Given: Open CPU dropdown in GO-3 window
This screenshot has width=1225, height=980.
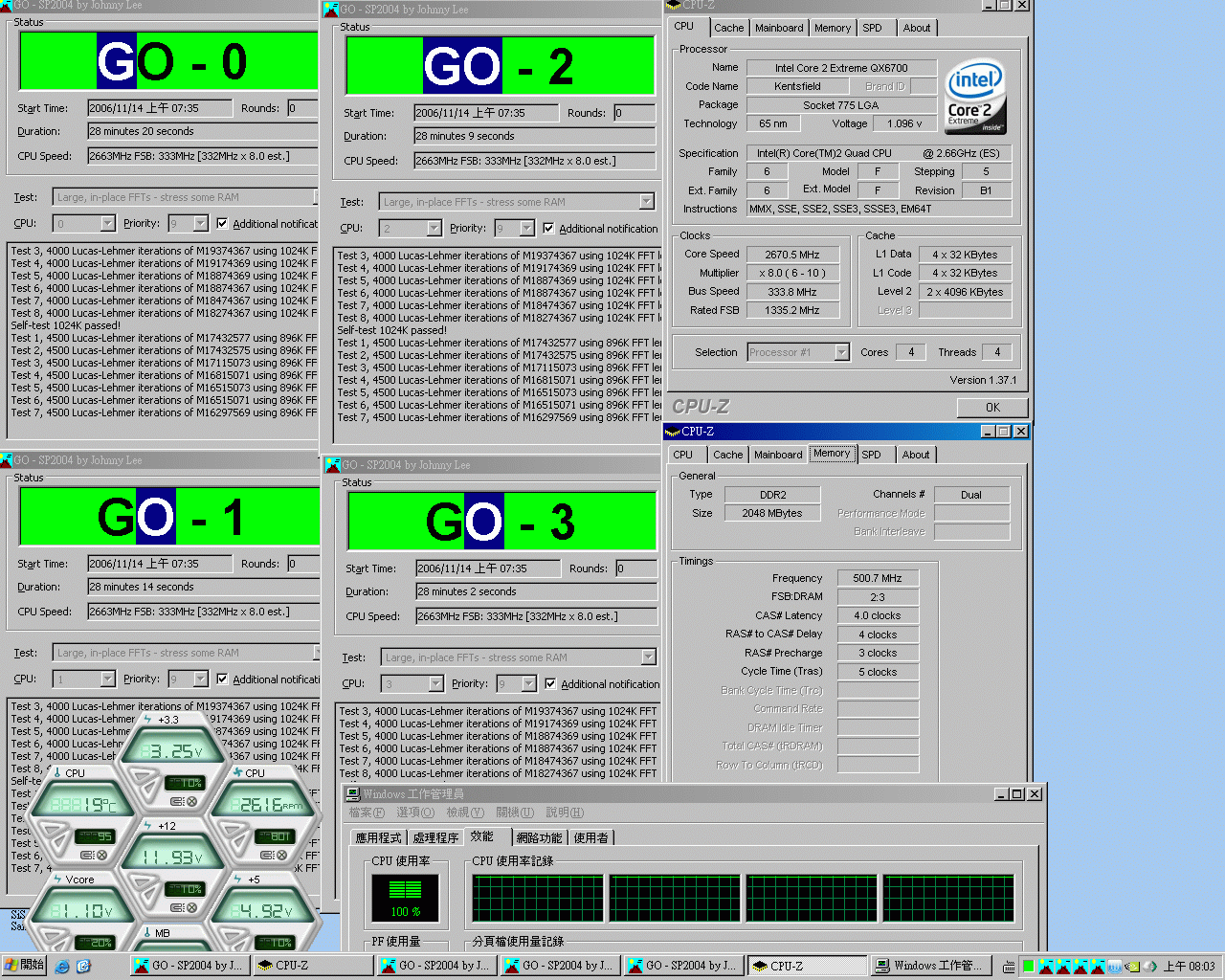Looking at the screenshot, I should click(x=436, y=683).
